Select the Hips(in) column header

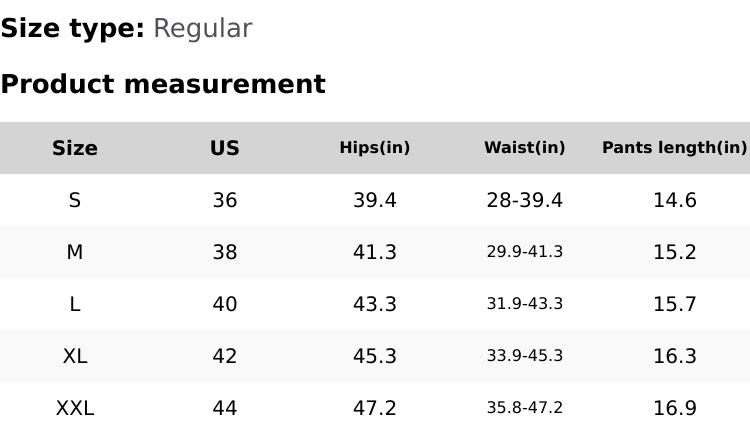pos(375,147)
